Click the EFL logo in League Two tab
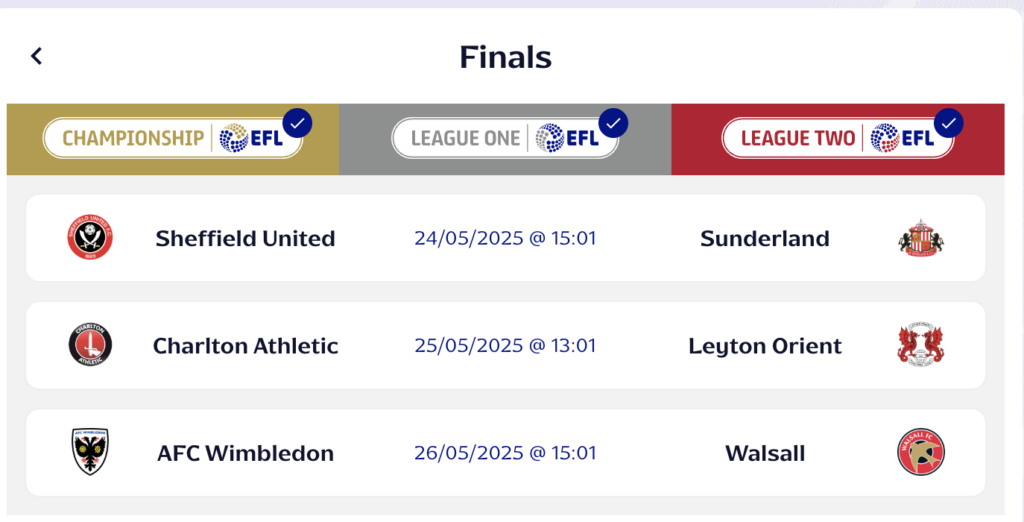 click(902, 139)
